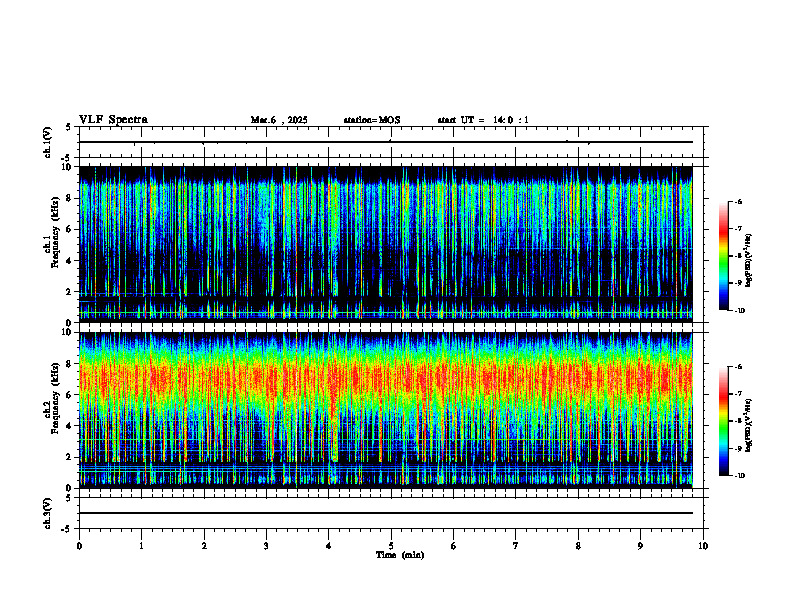The image size is (792, 612).
Task: Click the "8" kHz tick on ch.1 spectrogram
Action: point(69,198)
